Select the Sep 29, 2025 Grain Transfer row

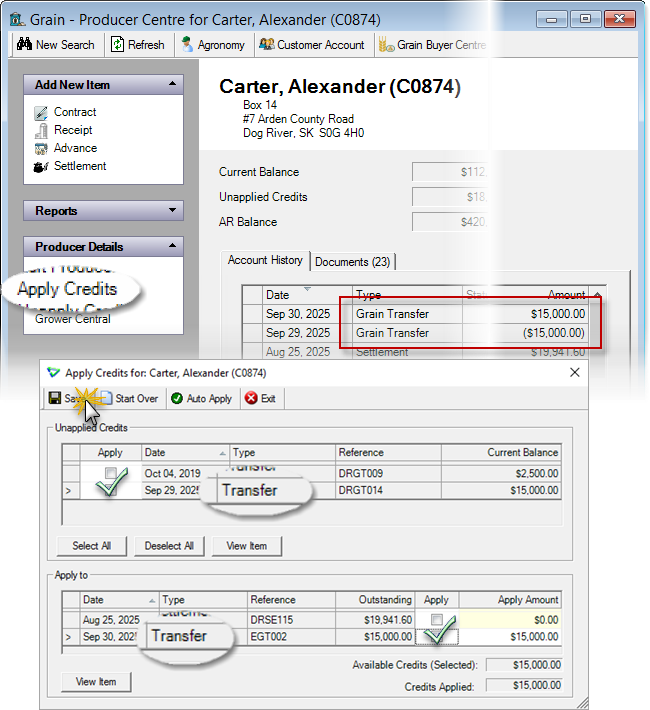point(416,333)
